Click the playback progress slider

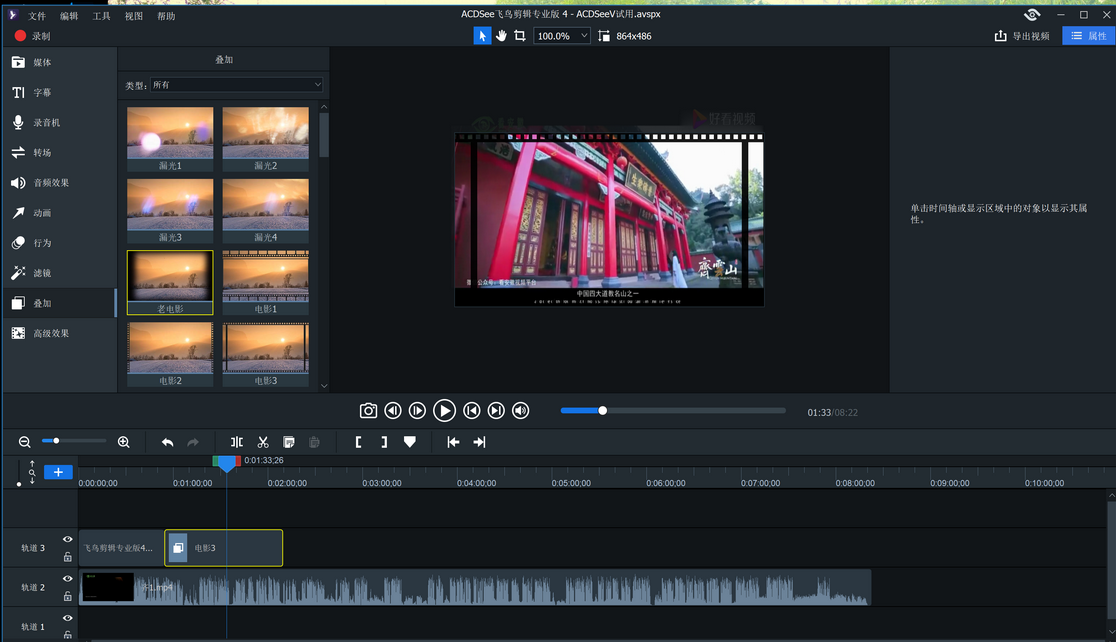(673, 411)
